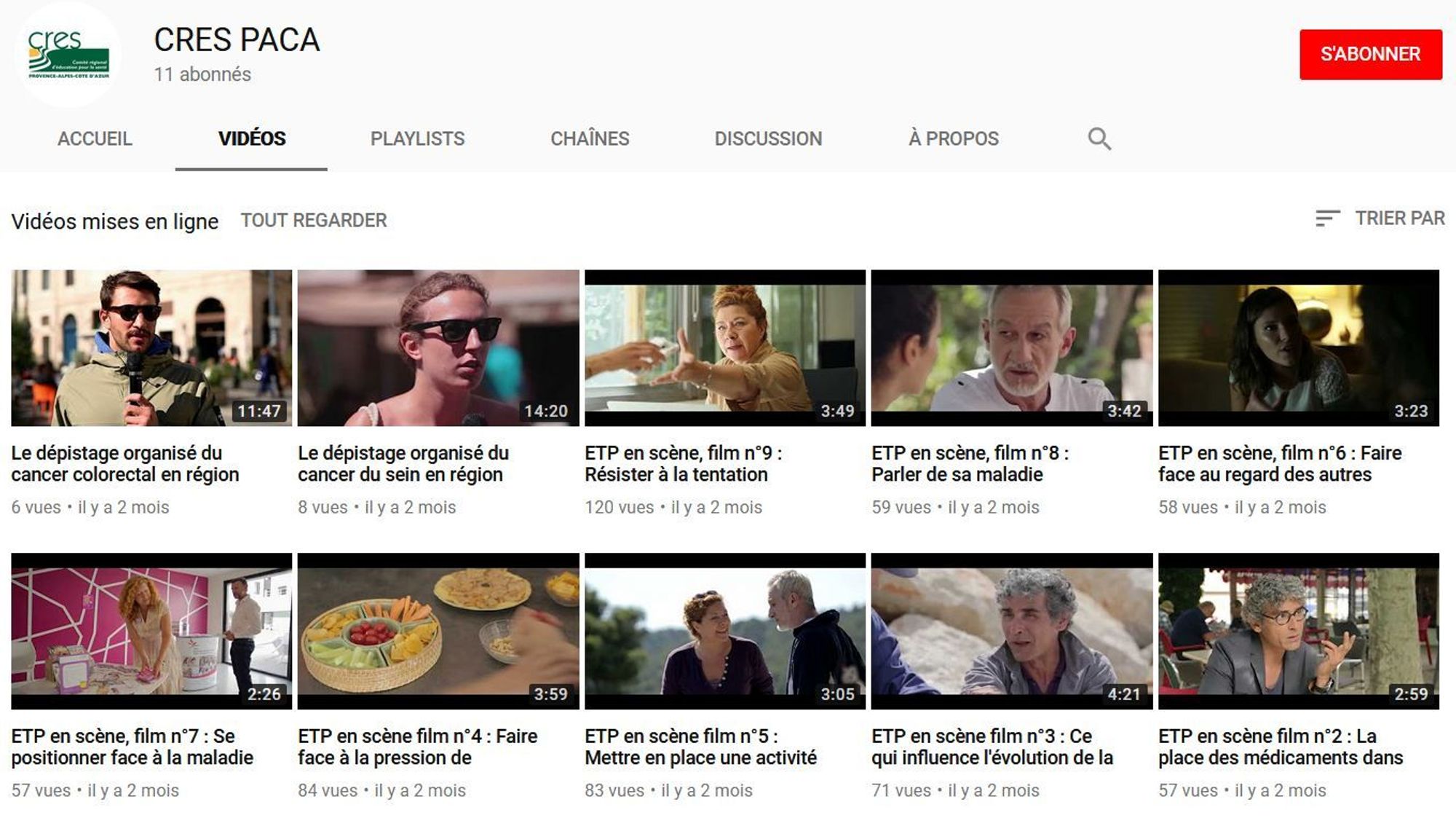1456x826 pixels.
Task: Click the TOUT REGARDER link
Action: [x=314, y=220]
